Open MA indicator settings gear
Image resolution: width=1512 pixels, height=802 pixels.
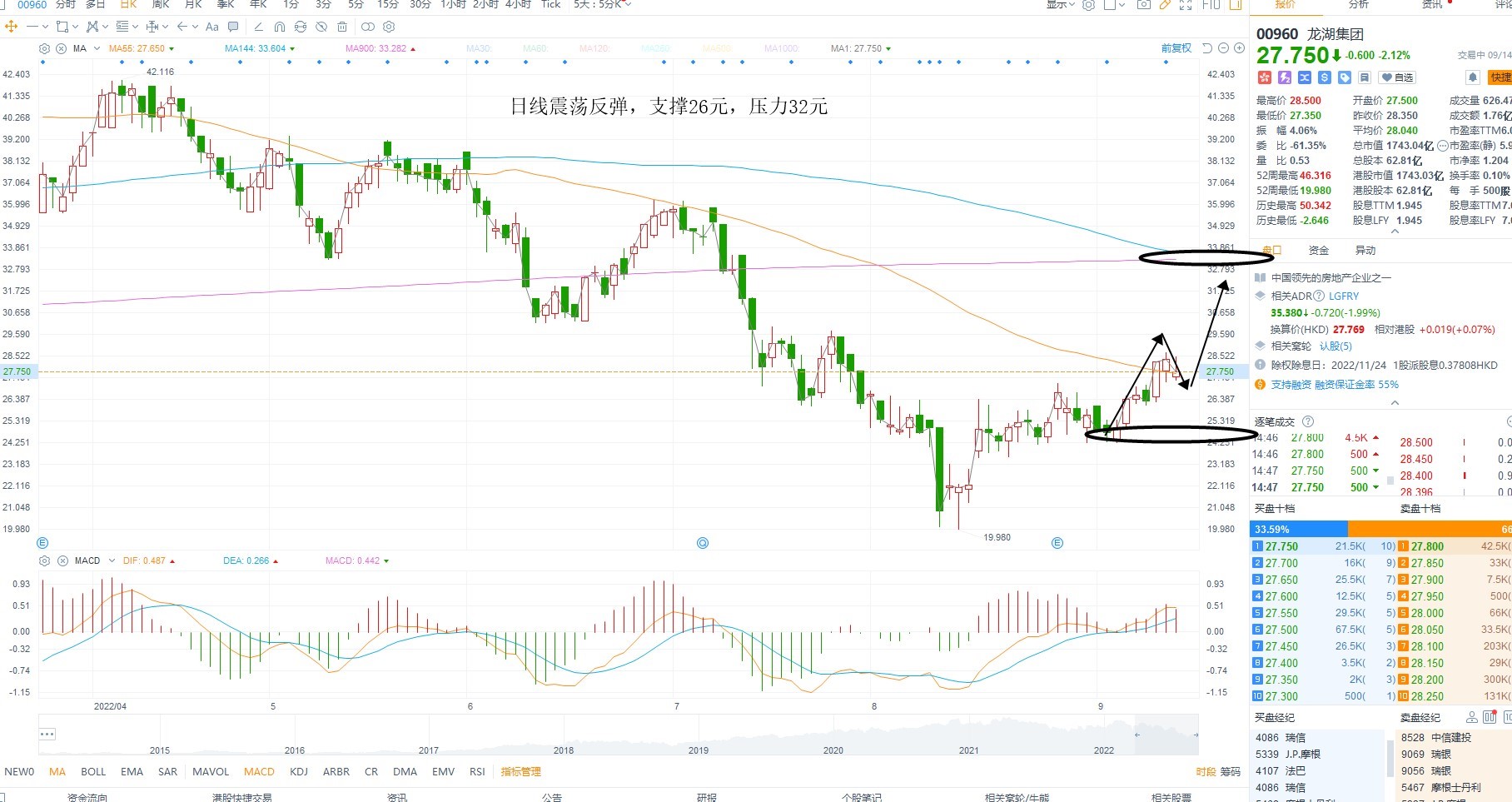(x=45, y=48)
